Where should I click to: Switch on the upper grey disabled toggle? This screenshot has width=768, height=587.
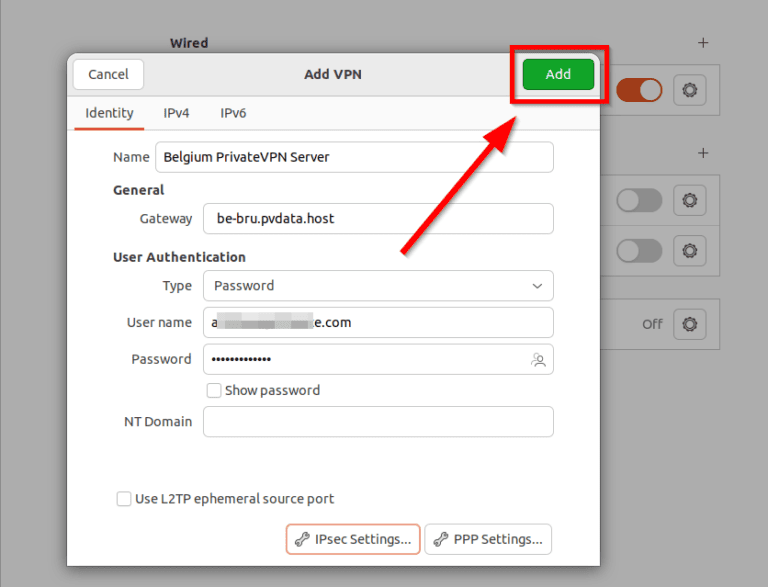tap(639, 201)
